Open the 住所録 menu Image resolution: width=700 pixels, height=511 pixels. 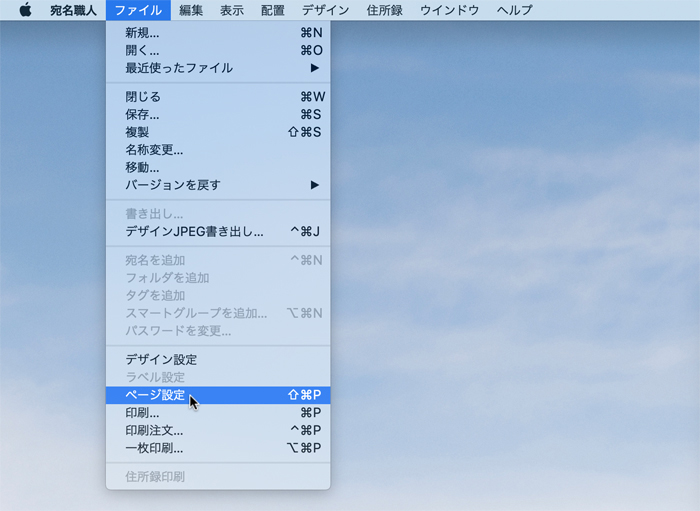coord(385,10)
